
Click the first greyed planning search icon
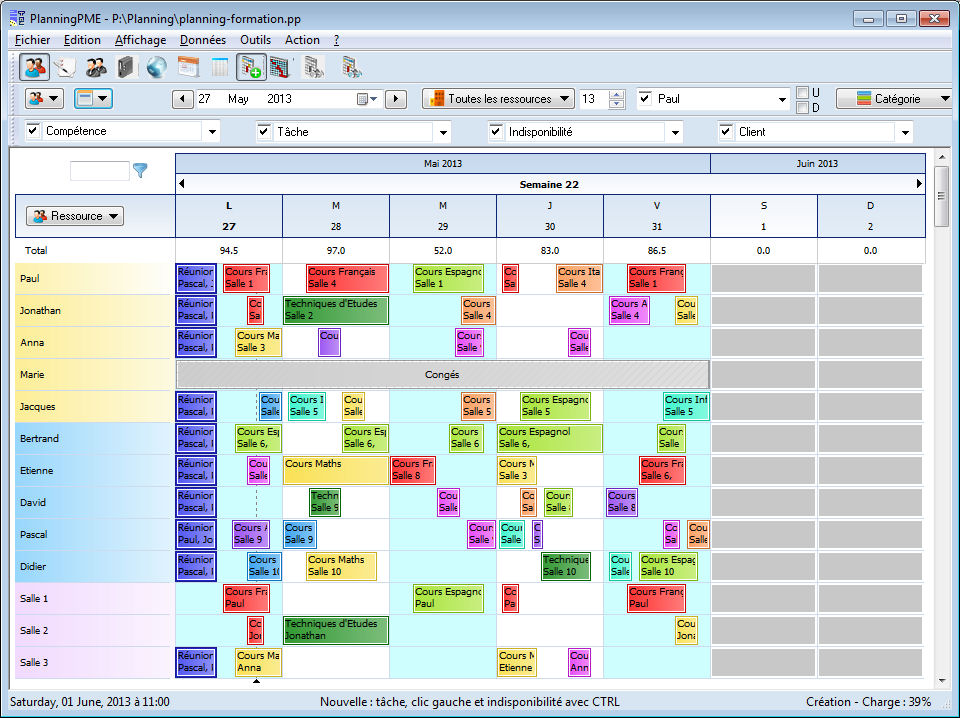point(315,67)
